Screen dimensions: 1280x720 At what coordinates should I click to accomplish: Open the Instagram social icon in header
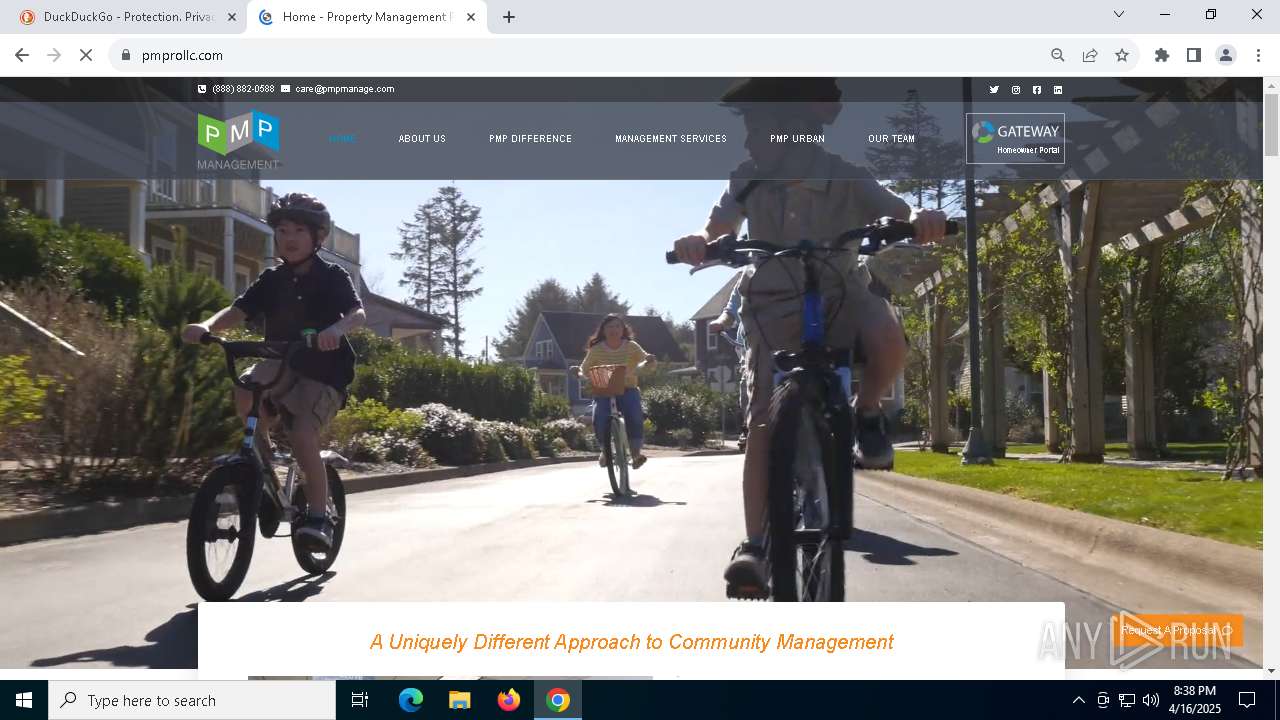click(x=1016, y=90)
